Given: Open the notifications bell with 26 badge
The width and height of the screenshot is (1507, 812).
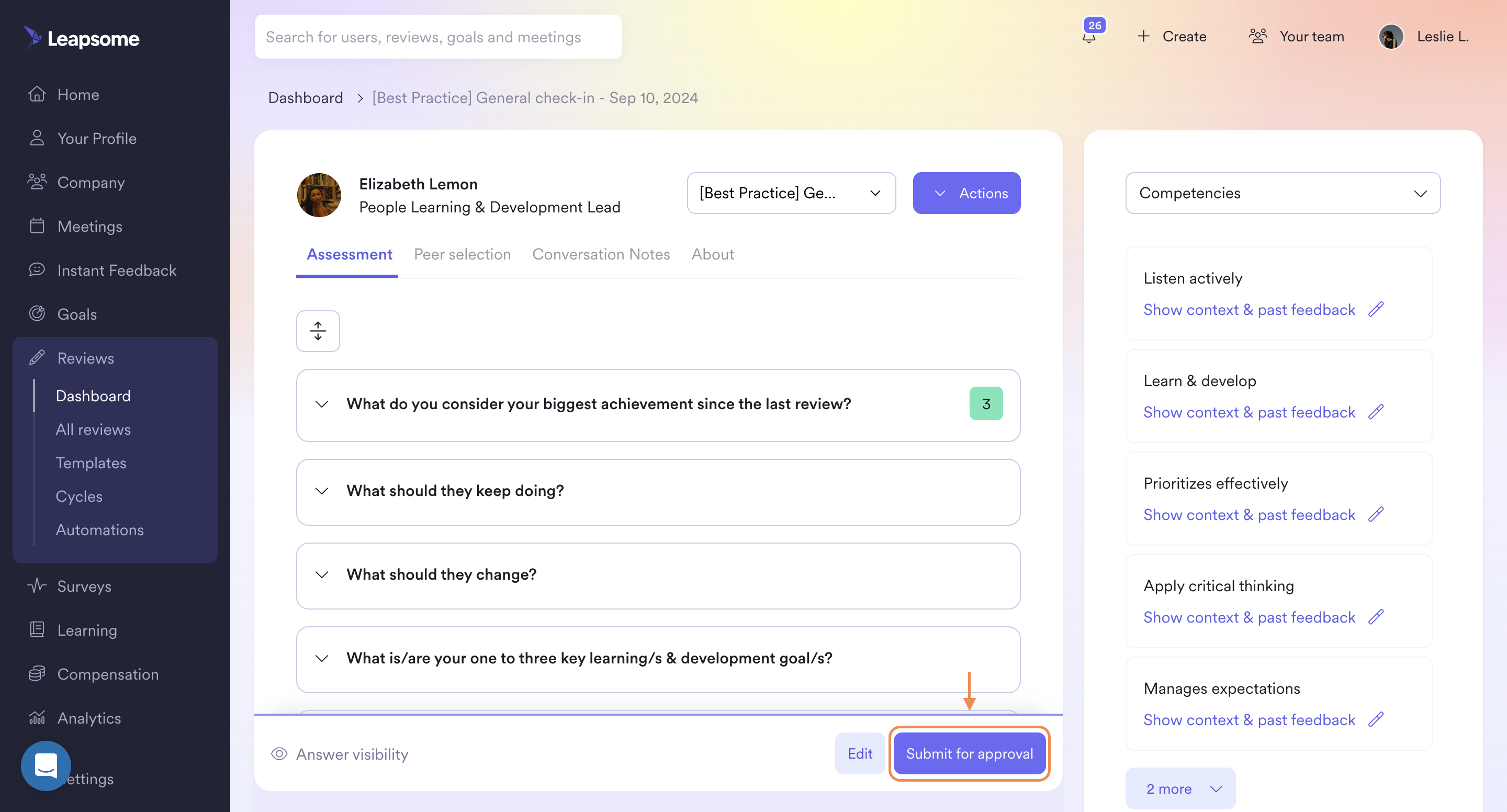Looking at the screenshot, I should tap(1089, 36).
